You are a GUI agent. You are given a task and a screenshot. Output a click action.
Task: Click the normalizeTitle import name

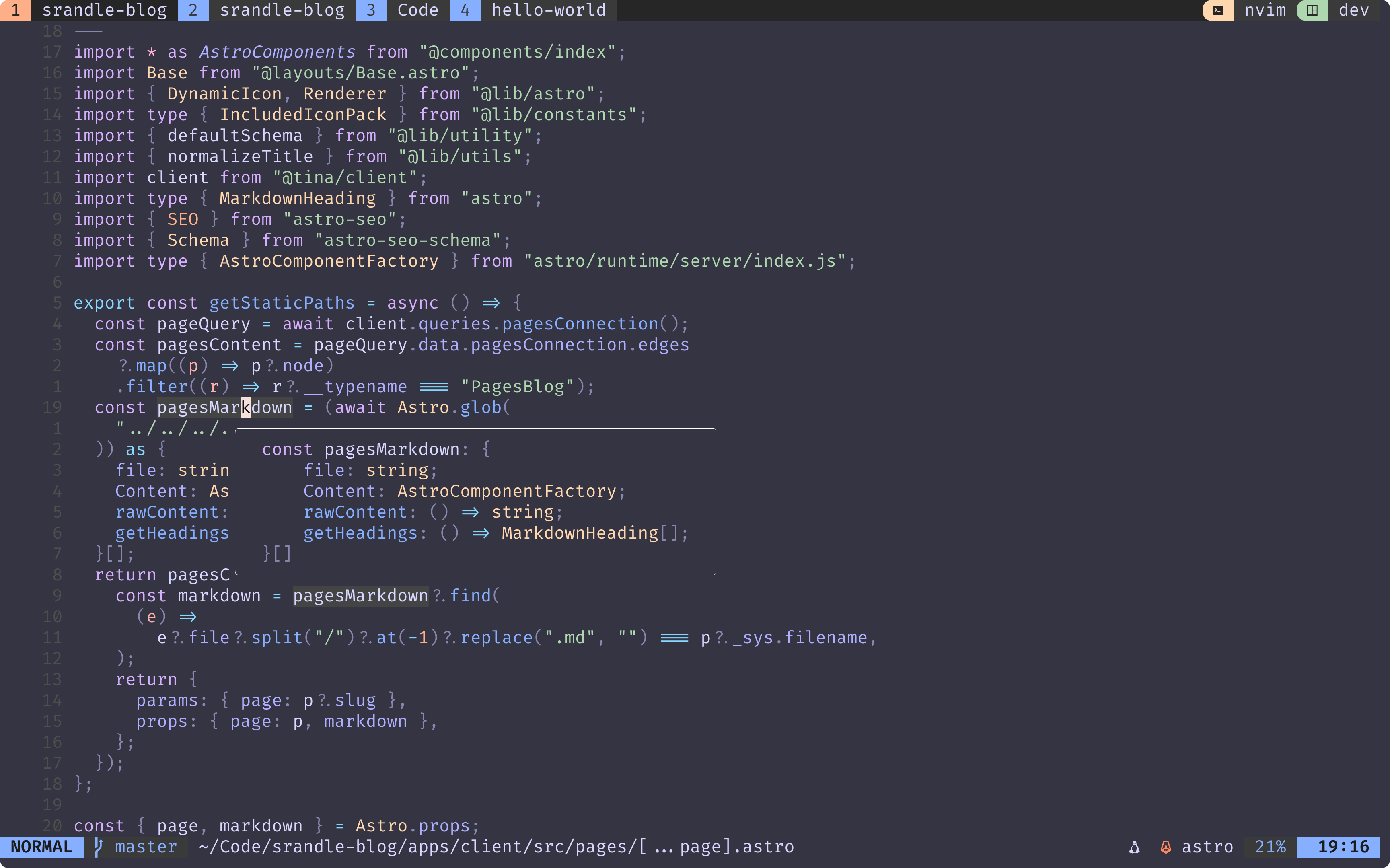click(240, 156)
